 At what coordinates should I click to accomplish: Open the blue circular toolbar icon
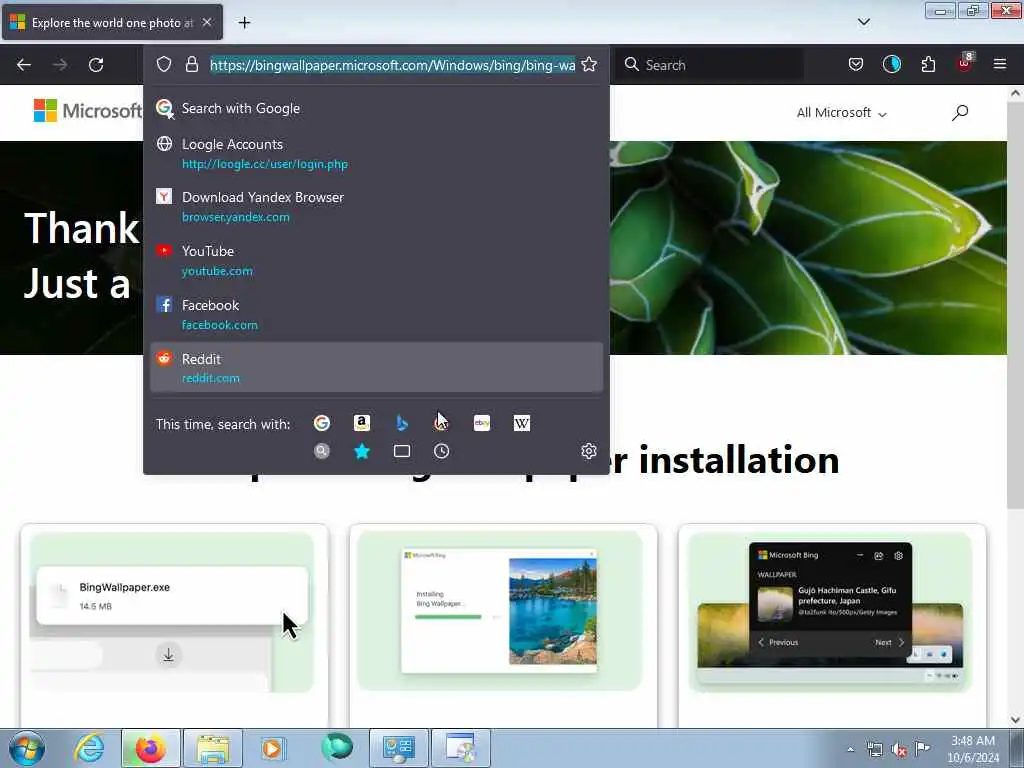click(x=892, y=64)
